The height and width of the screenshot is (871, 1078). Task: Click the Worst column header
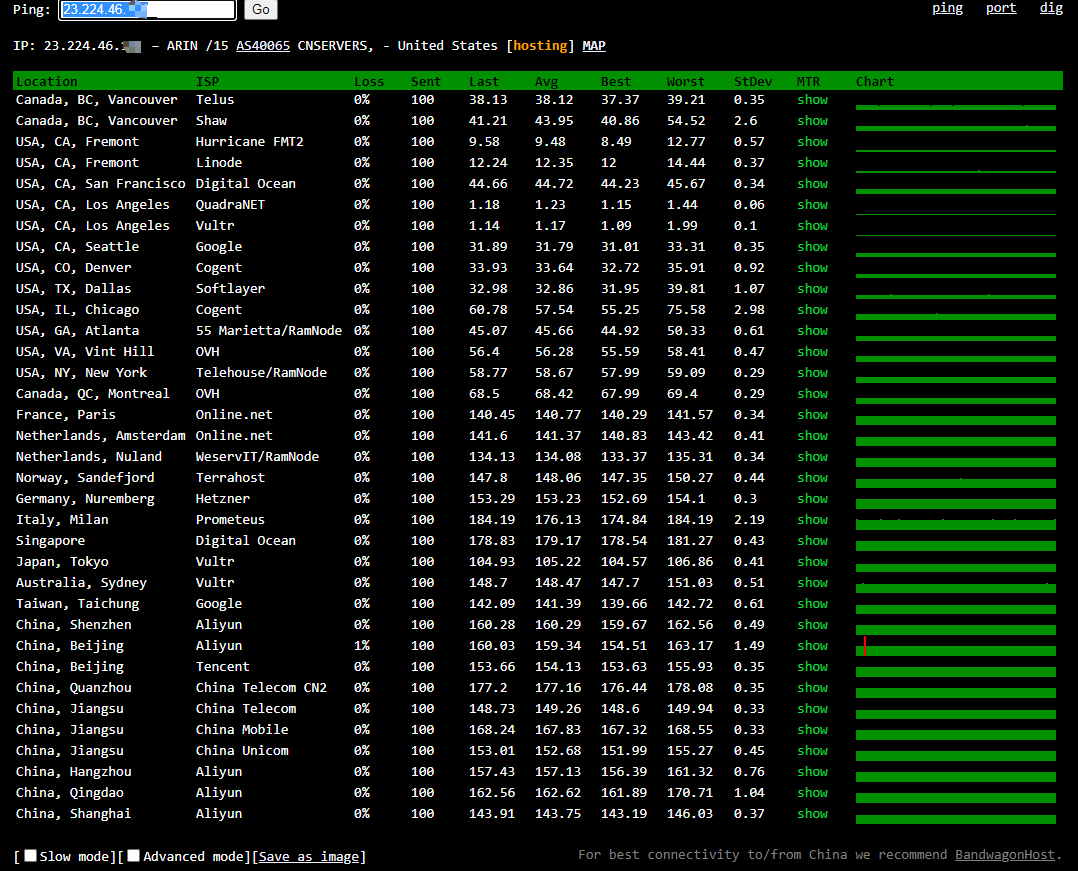click(685, 81)
